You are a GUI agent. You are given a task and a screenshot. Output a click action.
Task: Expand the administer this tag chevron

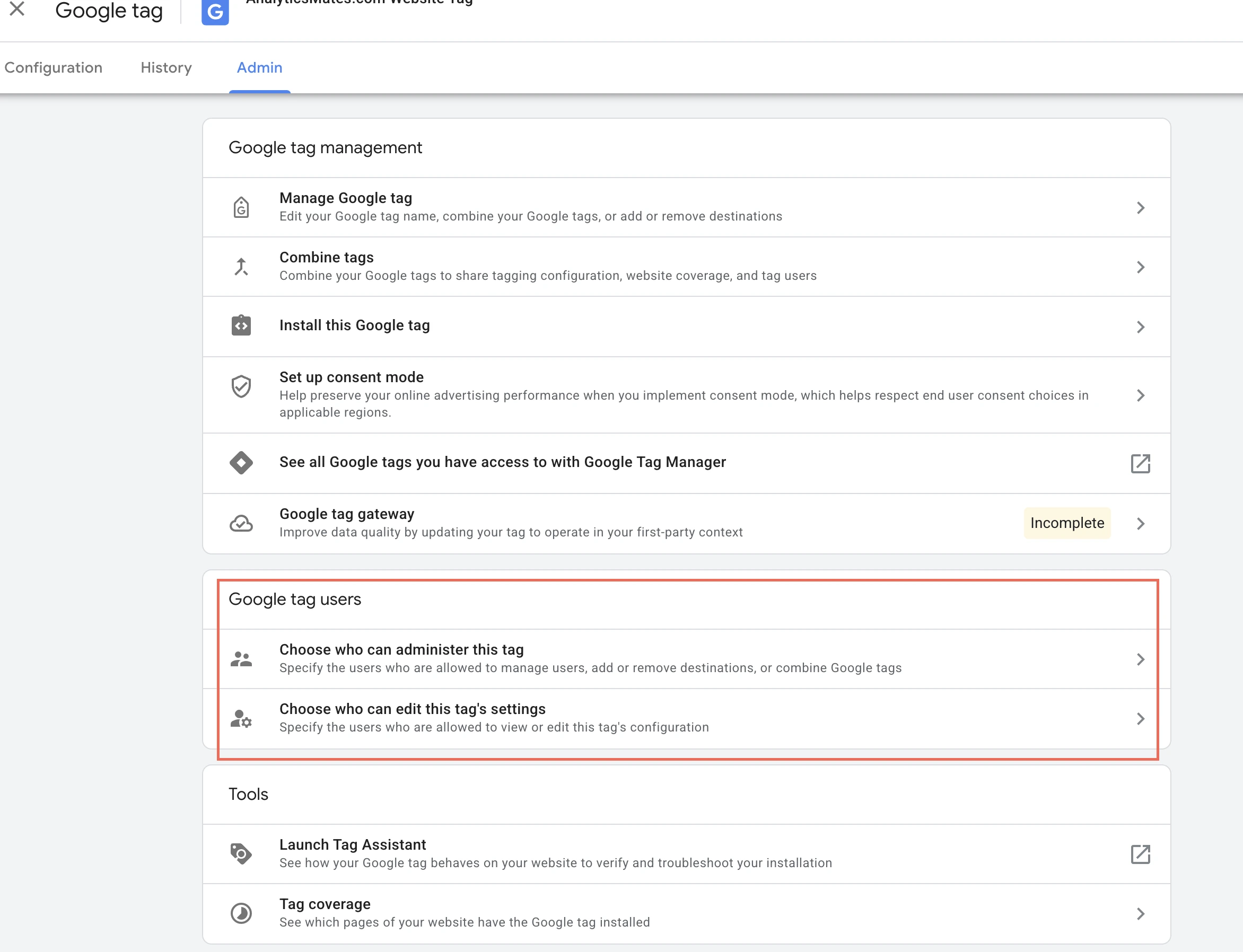click(x=1141, y=659)
